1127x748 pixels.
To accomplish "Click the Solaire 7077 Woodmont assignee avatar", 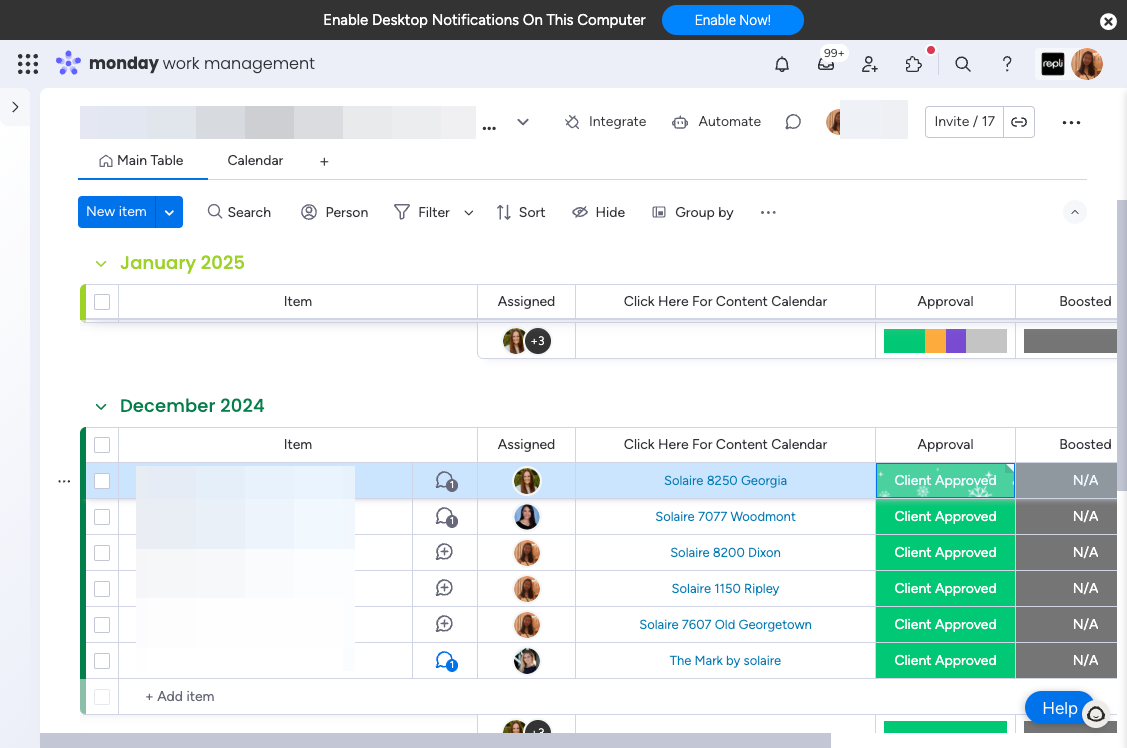I will tap(527, 517).
